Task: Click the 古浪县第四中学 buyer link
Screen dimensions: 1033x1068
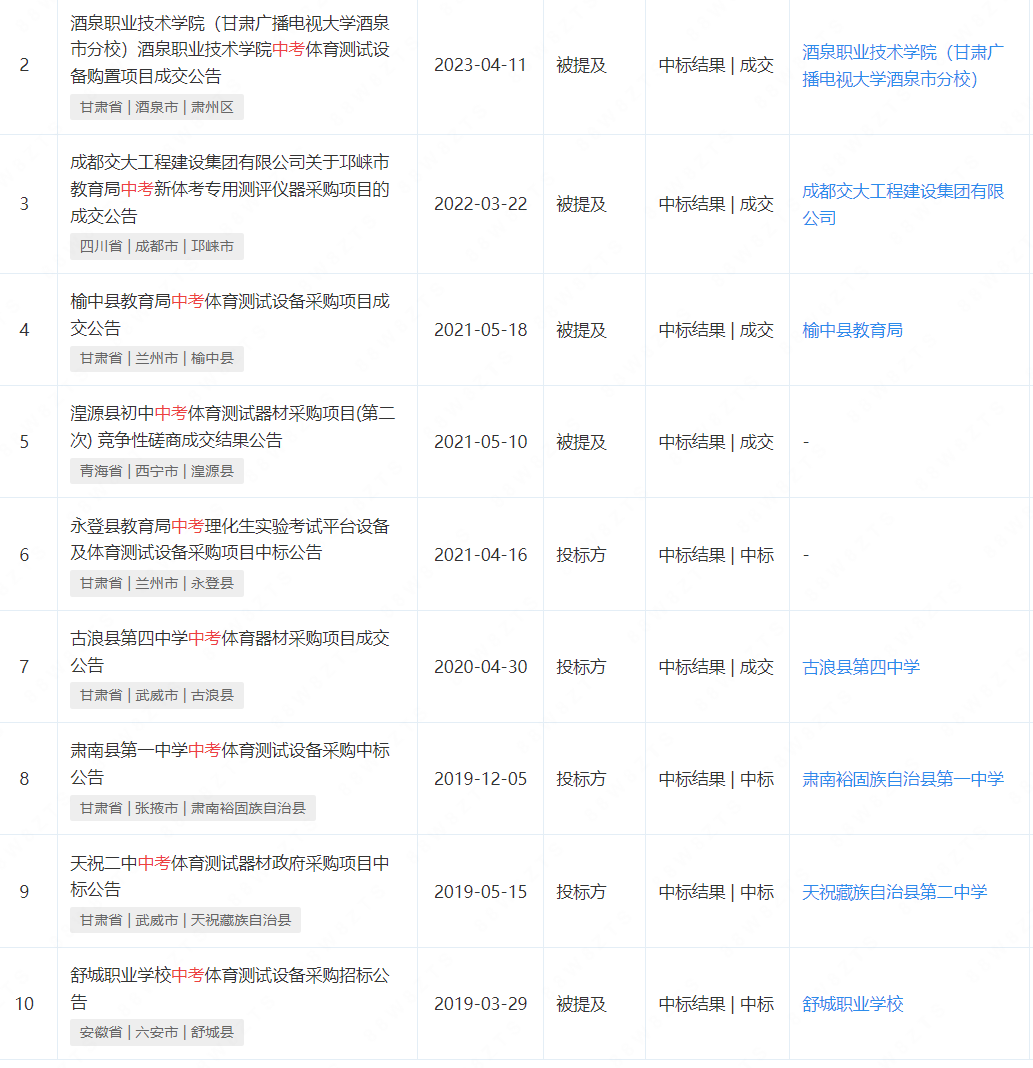Action: pyautogui.click(x=860, y=667)
